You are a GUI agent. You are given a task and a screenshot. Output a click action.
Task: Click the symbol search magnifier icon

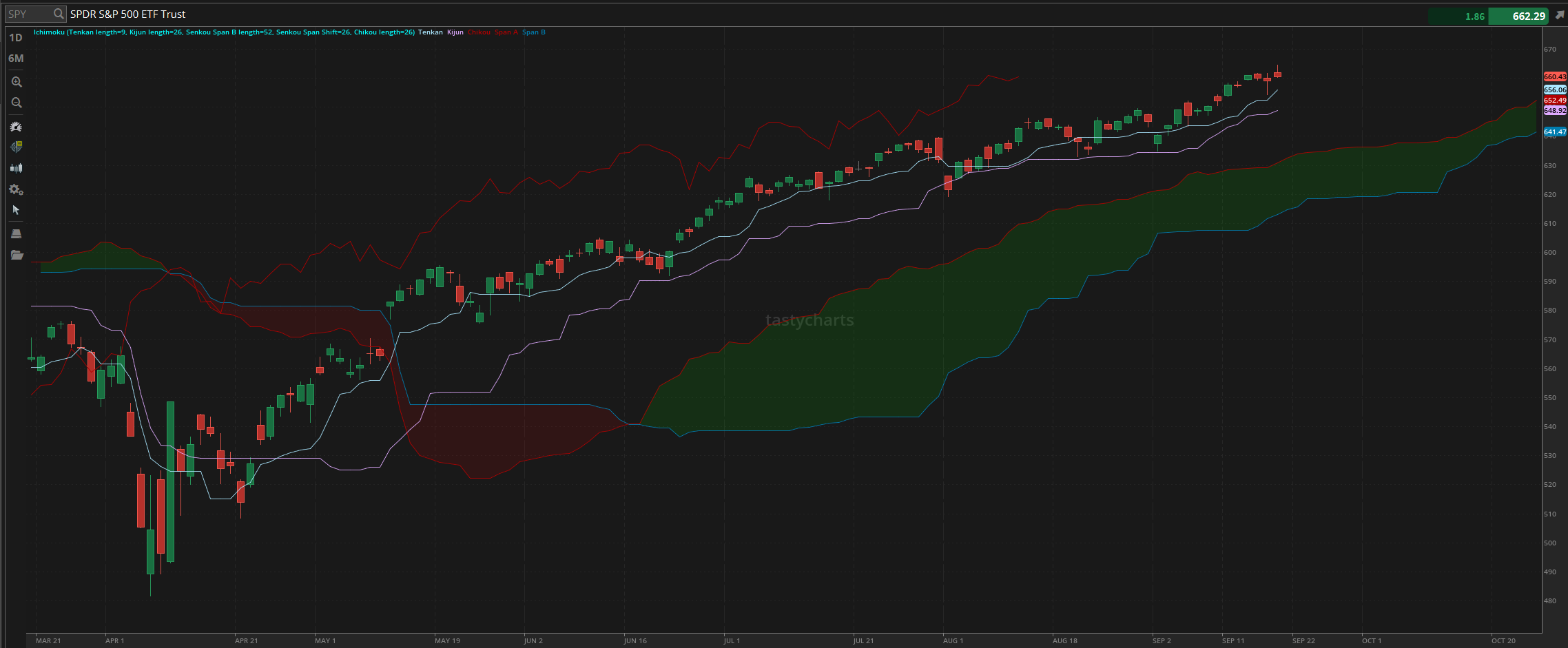(x=59, y=14)
